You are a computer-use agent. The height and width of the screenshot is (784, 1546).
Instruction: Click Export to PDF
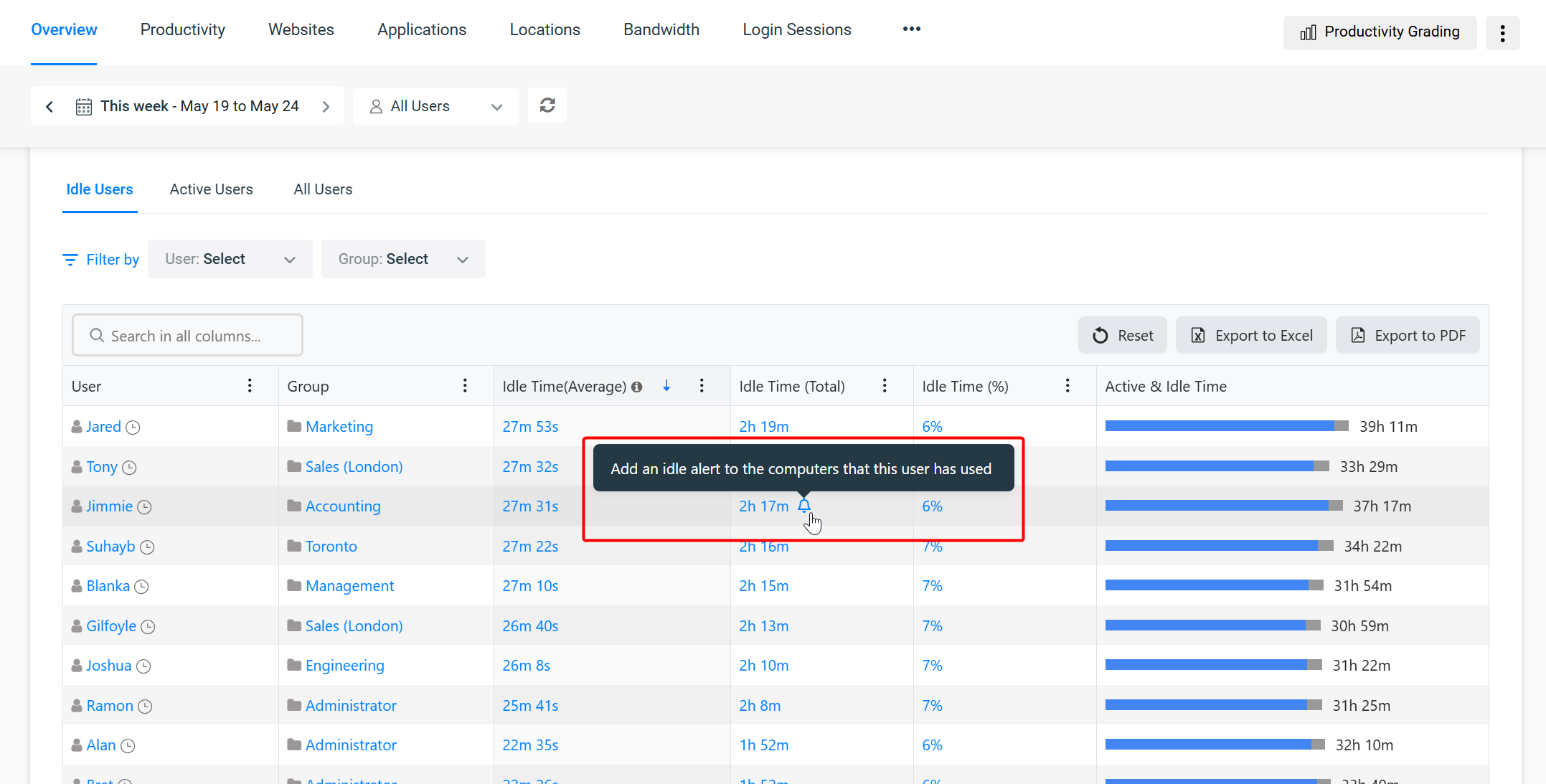[1408, 335]
